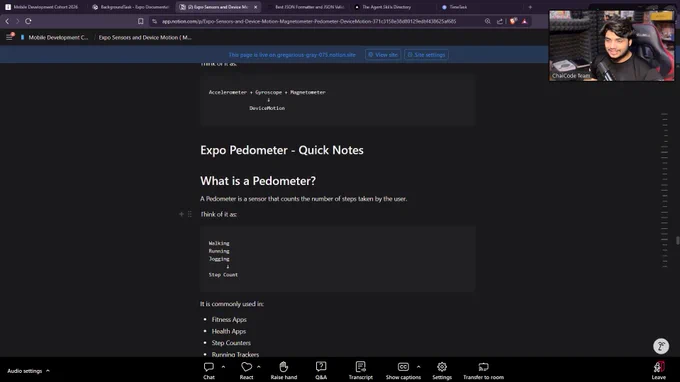Open Notion sidebar hamburger menu
This screenshot has height=382, width=680.
tap(9, 37)
